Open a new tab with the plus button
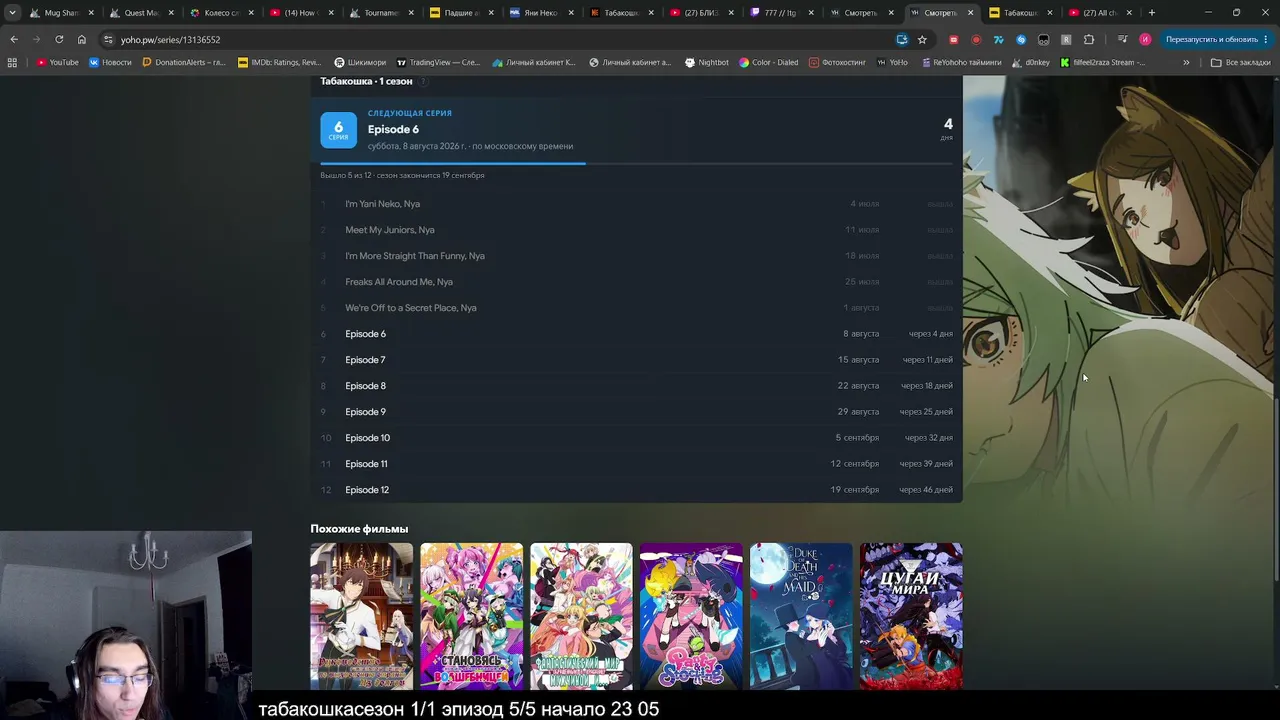 (x=1152, y=13)
